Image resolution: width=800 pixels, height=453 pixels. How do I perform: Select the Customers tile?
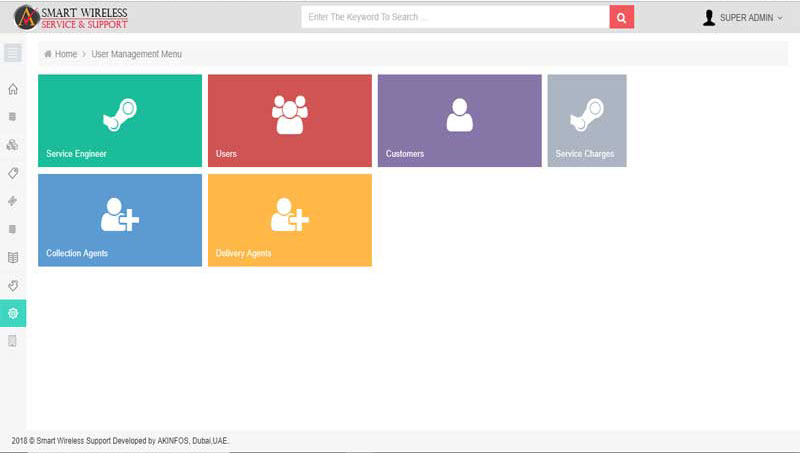coord(459,120)
